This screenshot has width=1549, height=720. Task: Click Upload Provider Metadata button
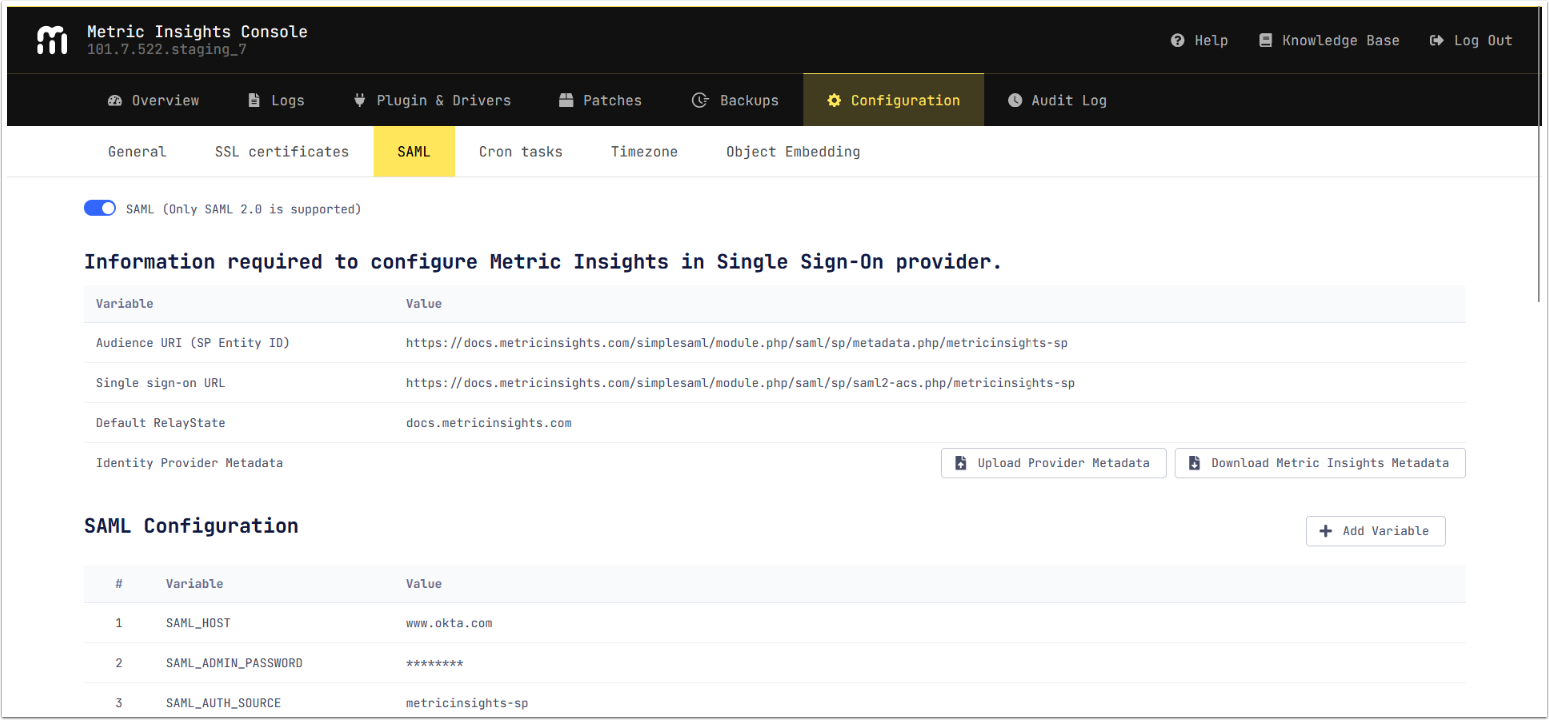[x=1053, y=463]
